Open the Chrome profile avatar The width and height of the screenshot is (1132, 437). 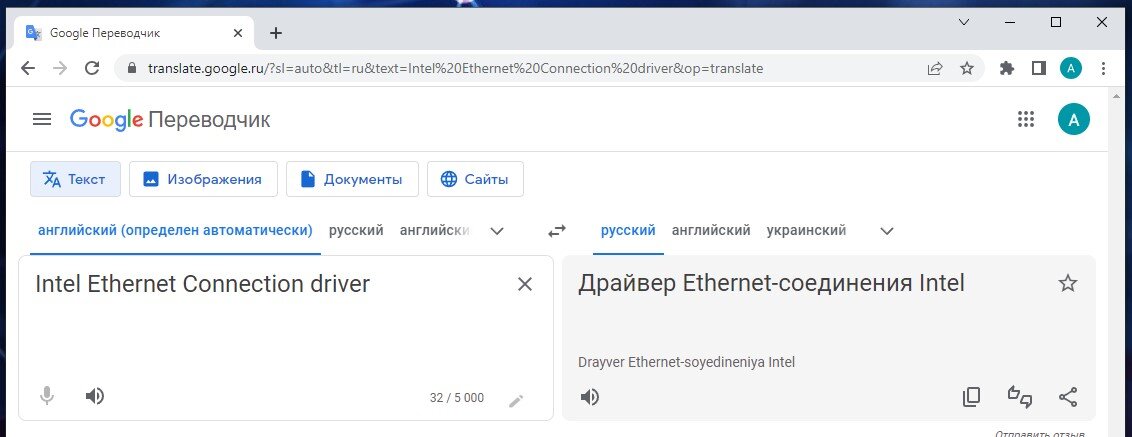(1071, 69)
